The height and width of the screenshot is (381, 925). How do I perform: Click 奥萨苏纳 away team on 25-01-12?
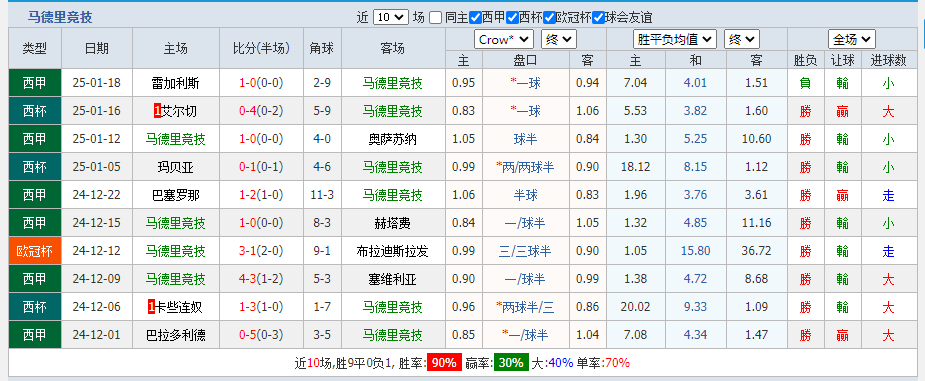click(x=392, y=139)
